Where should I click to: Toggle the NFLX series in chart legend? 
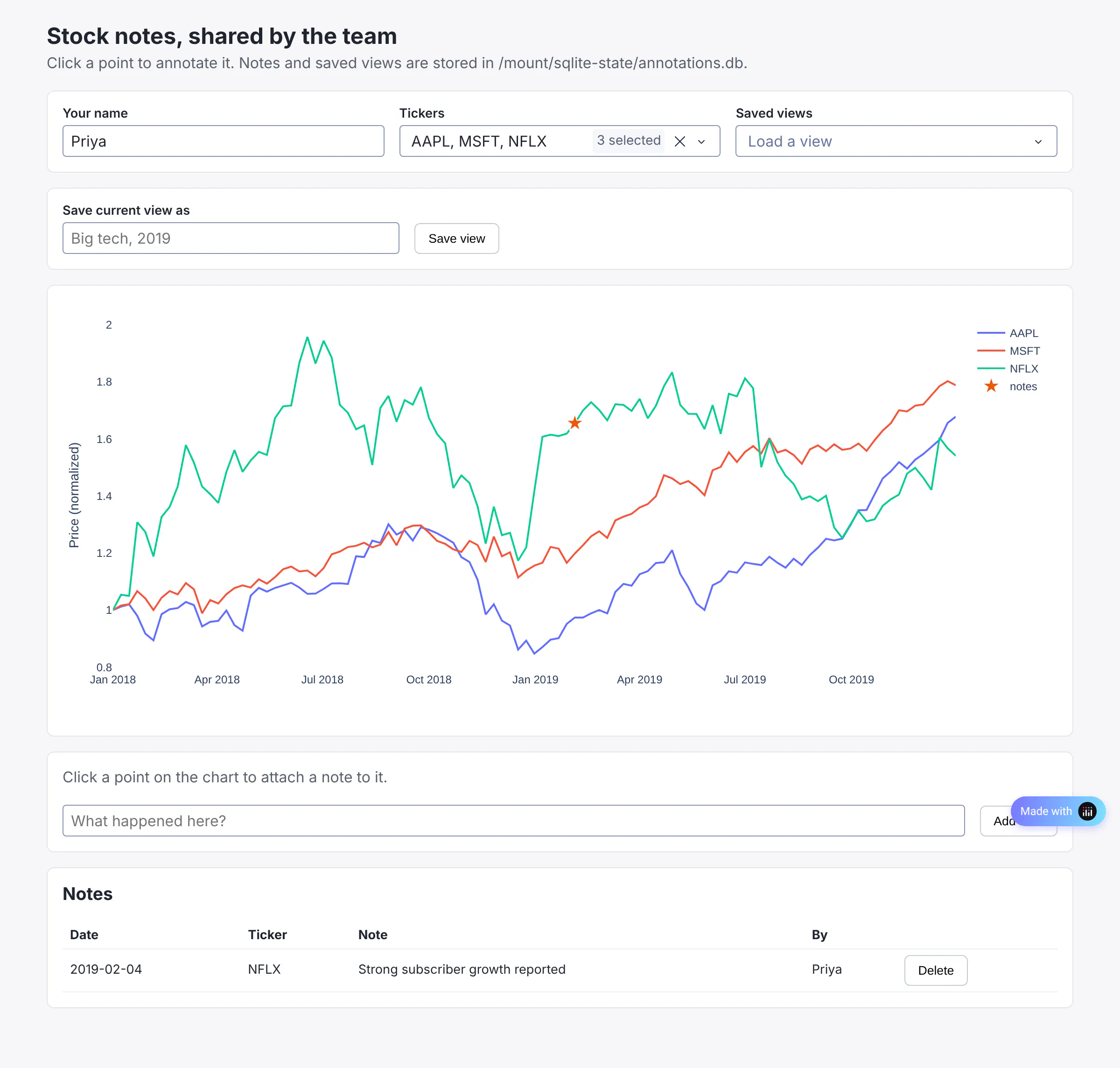tap(1008, 368)
